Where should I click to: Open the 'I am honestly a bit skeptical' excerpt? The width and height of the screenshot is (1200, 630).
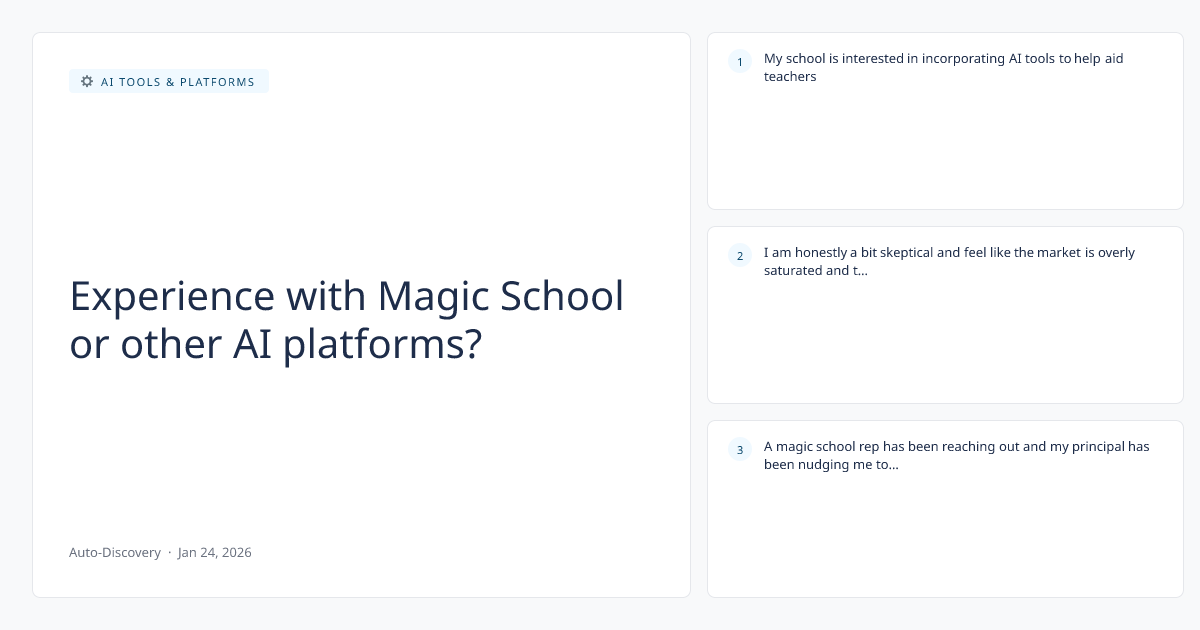(x=949, y=253)
